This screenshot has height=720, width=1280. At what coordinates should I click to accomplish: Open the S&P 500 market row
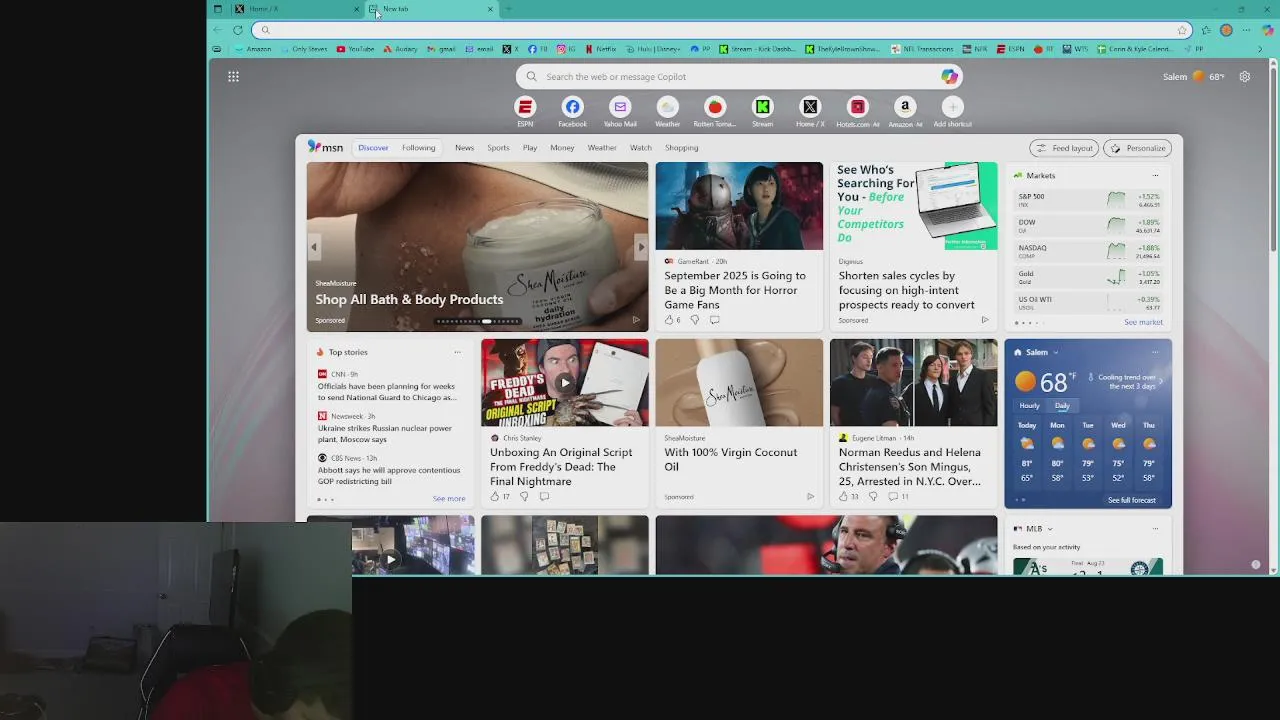[1088, 200]
